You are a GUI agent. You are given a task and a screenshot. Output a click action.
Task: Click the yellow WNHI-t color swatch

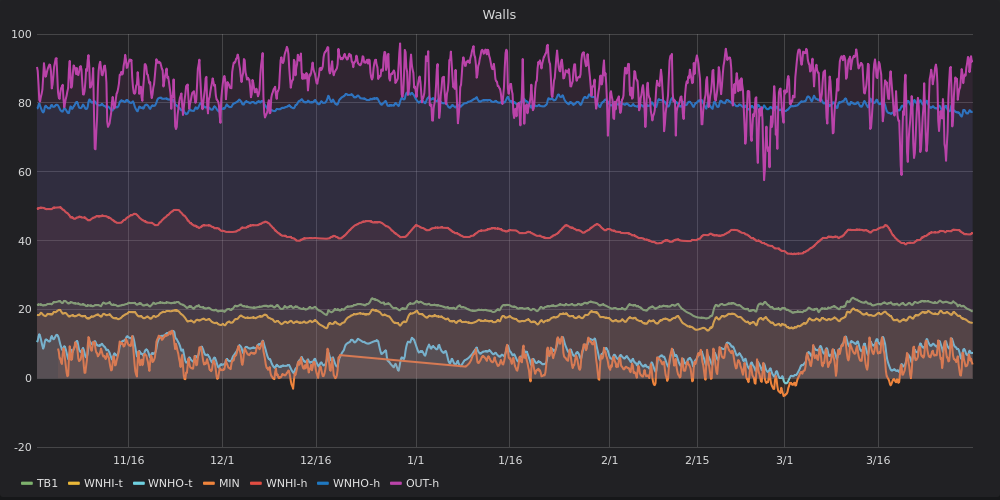click(74, 484)
